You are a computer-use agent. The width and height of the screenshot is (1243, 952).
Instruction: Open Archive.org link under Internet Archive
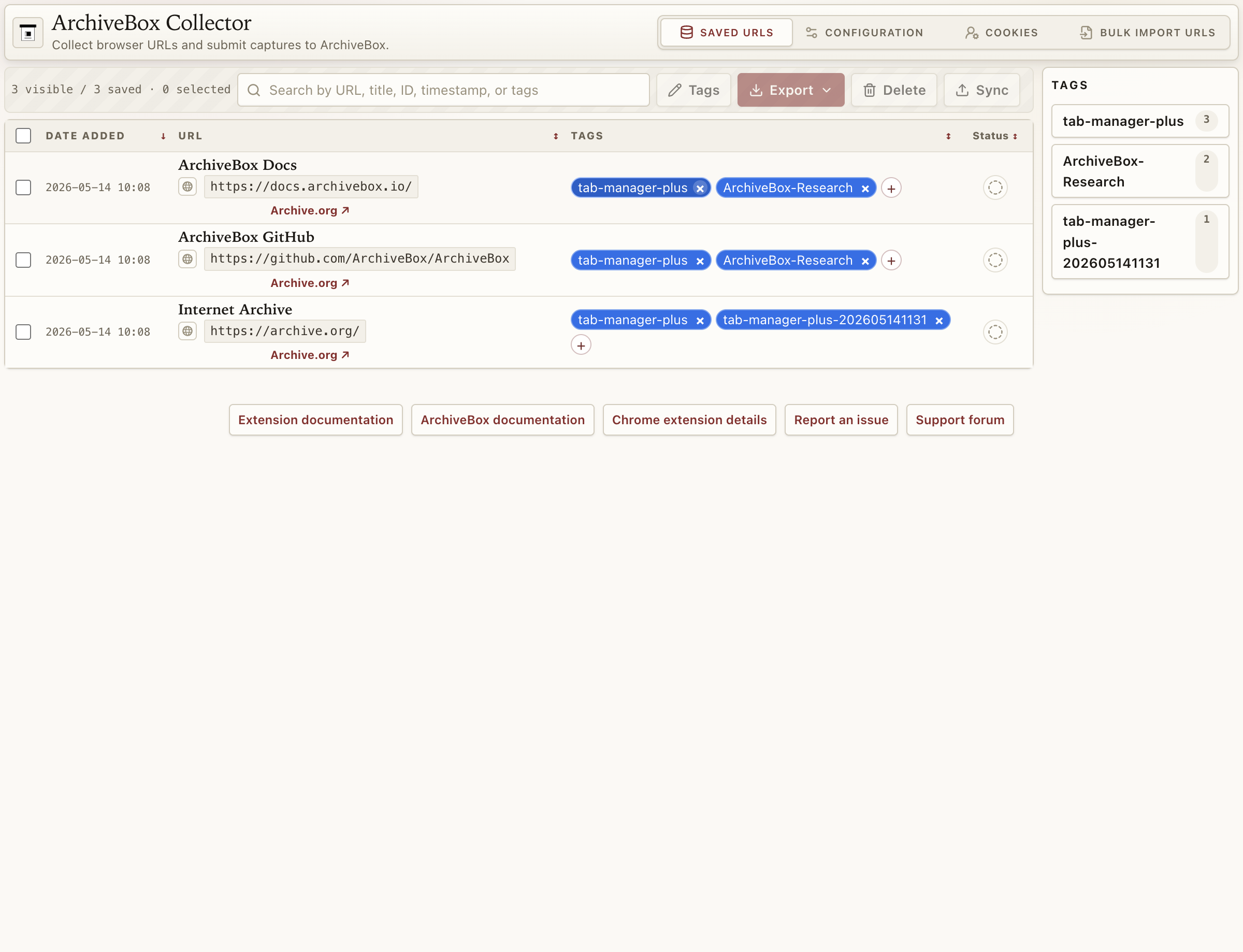[310, 355]
